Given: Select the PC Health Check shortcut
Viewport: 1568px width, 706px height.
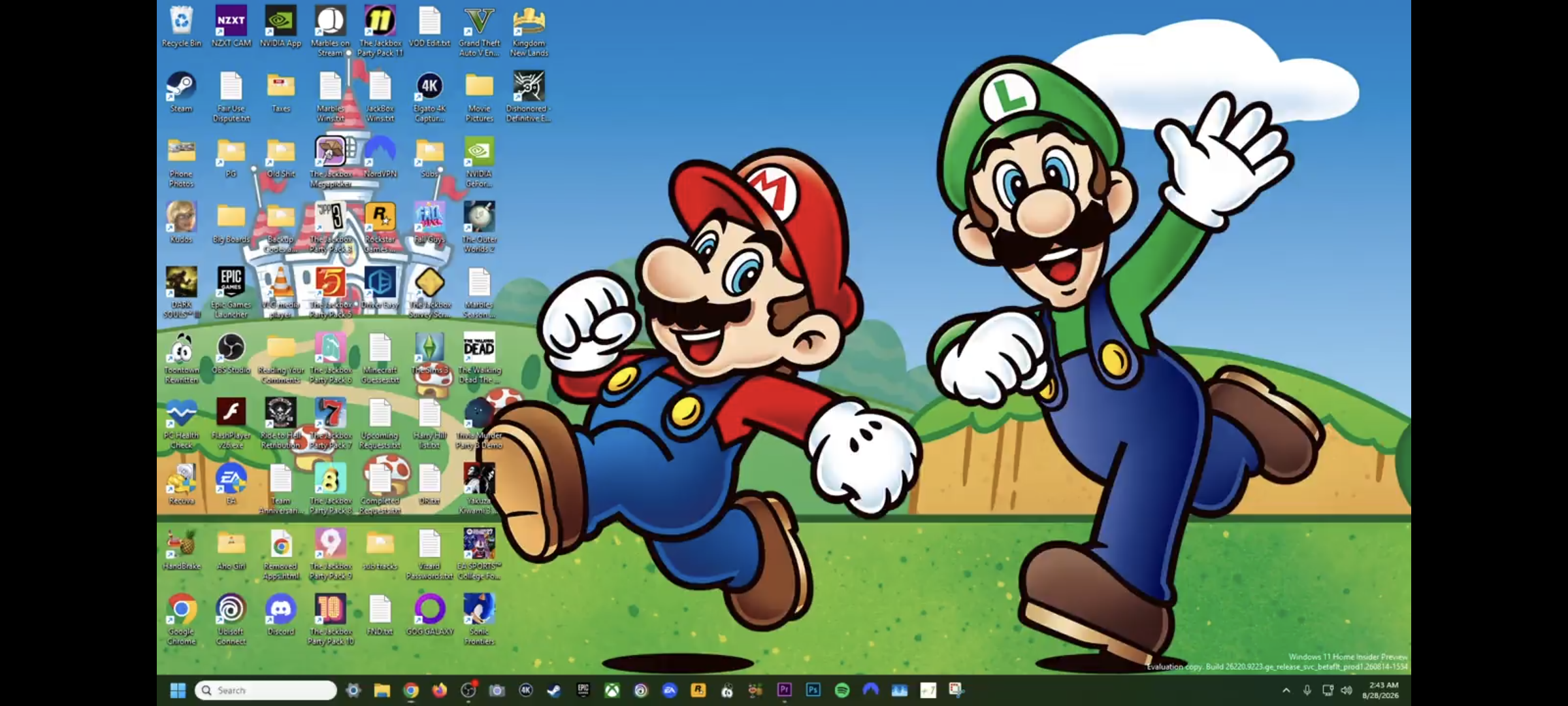Looking at the screenshot, I should pos(182,423).
